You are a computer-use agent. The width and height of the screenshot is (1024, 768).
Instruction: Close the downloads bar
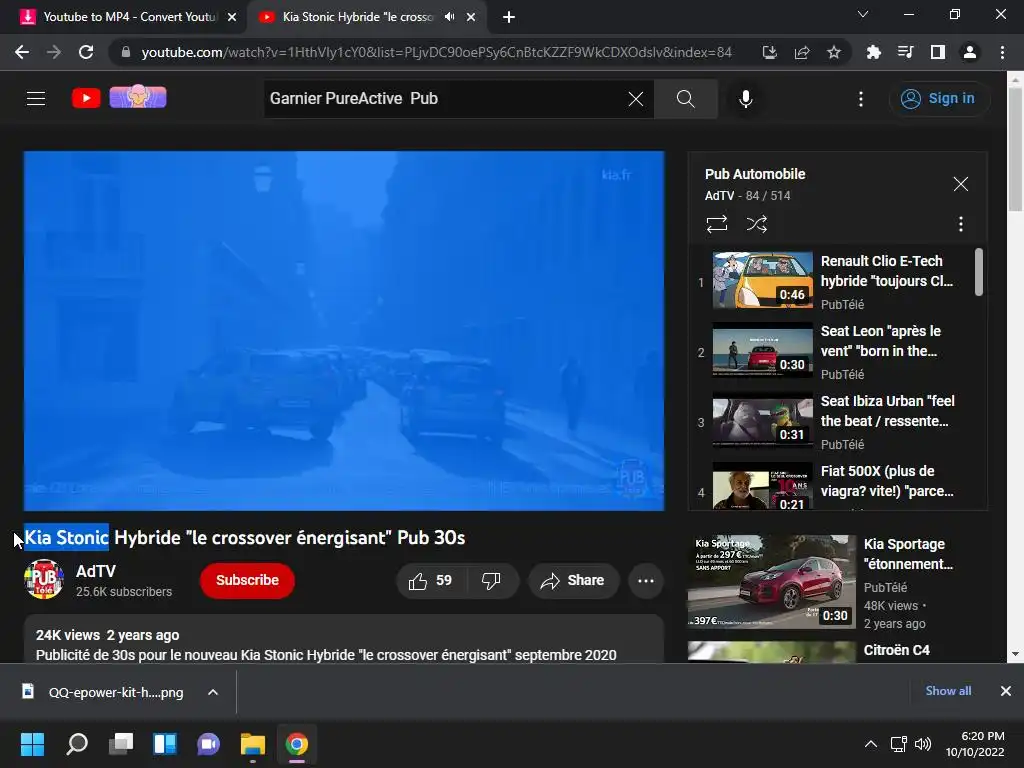click(x=1006, y=691)
